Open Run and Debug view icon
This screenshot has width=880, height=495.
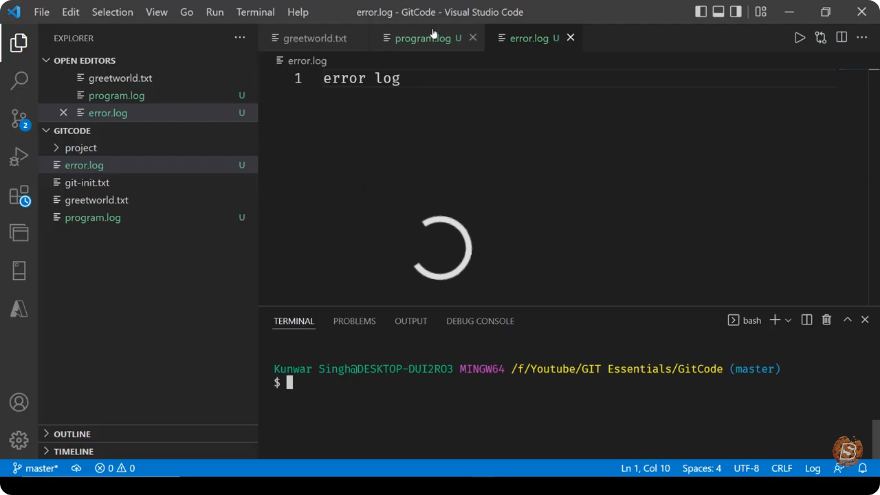pyautogui.click(x=19, y=157)
